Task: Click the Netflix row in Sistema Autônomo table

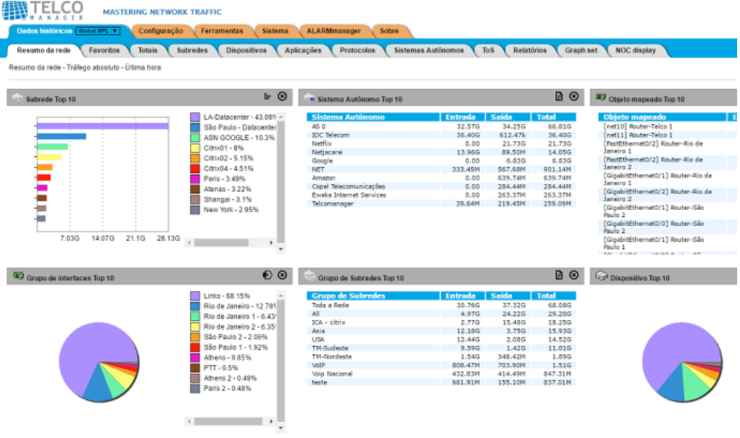Action: 441,143
